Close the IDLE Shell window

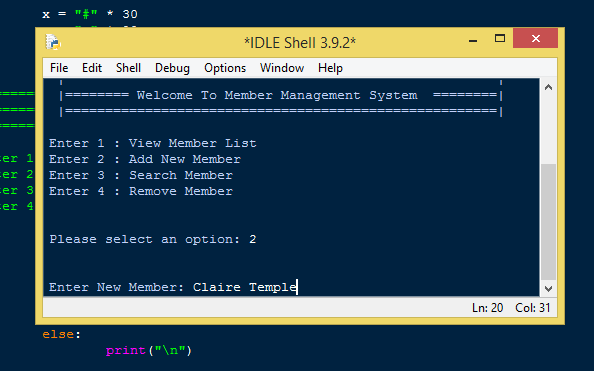535,38
